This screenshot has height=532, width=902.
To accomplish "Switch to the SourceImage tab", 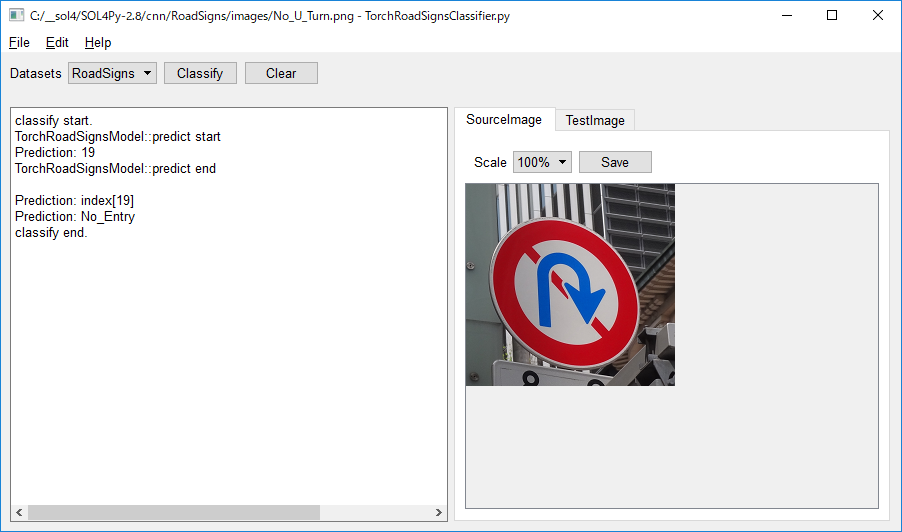I will [x=504, y=120].
